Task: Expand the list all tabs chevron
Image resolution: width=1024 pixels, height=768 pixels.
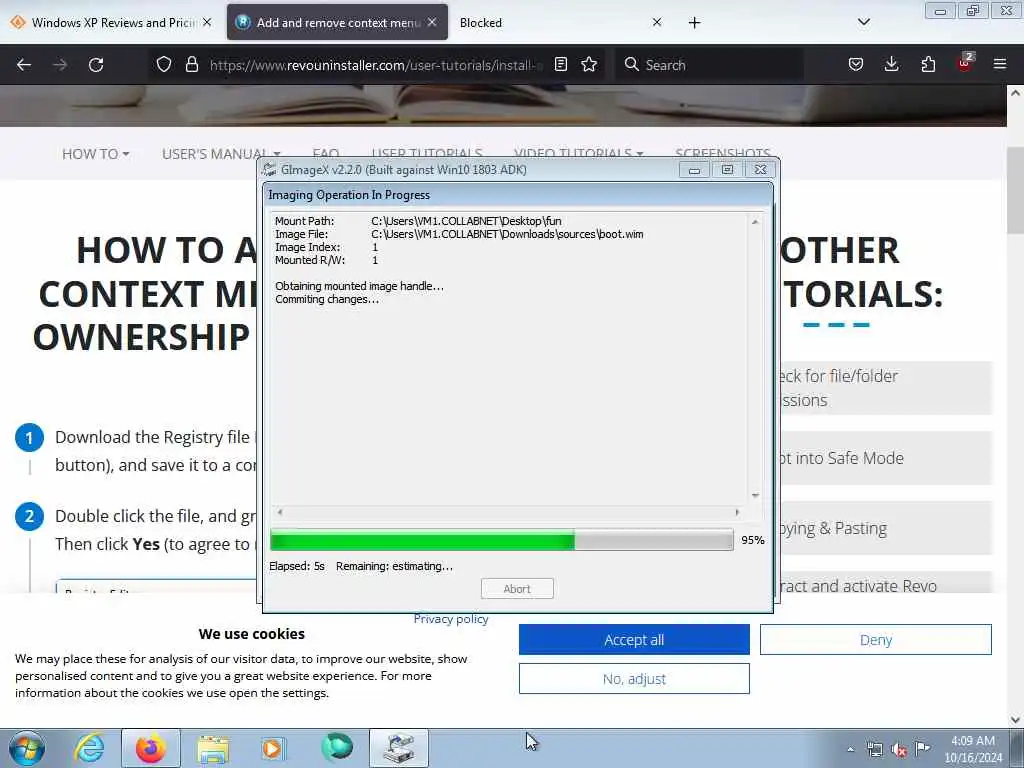Action: pyautogui.click(x=863, y=22)
